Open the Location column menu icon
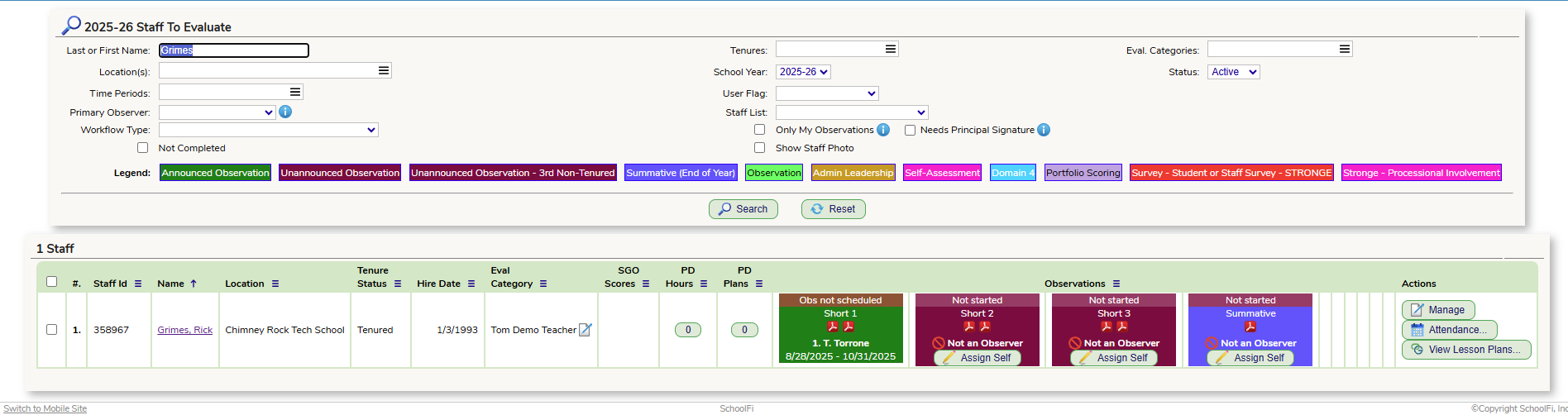The height and width of the screenshot is (415, 1568). coord(275,284)
